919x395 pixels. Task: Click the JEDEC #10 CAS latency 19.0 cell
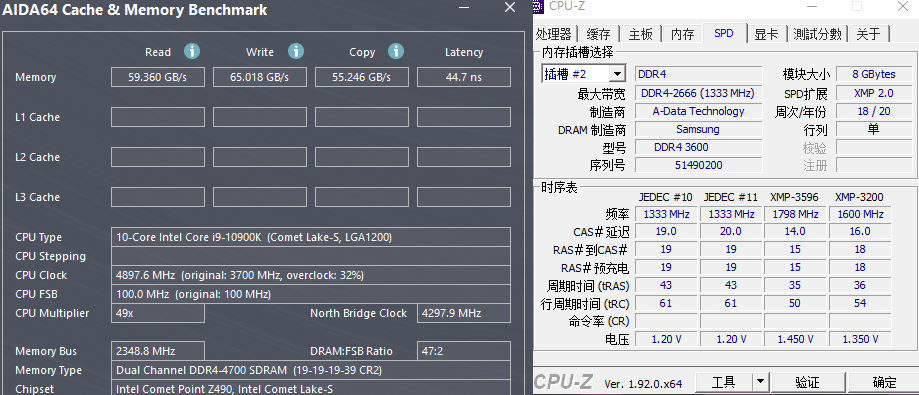coord(666,231)
